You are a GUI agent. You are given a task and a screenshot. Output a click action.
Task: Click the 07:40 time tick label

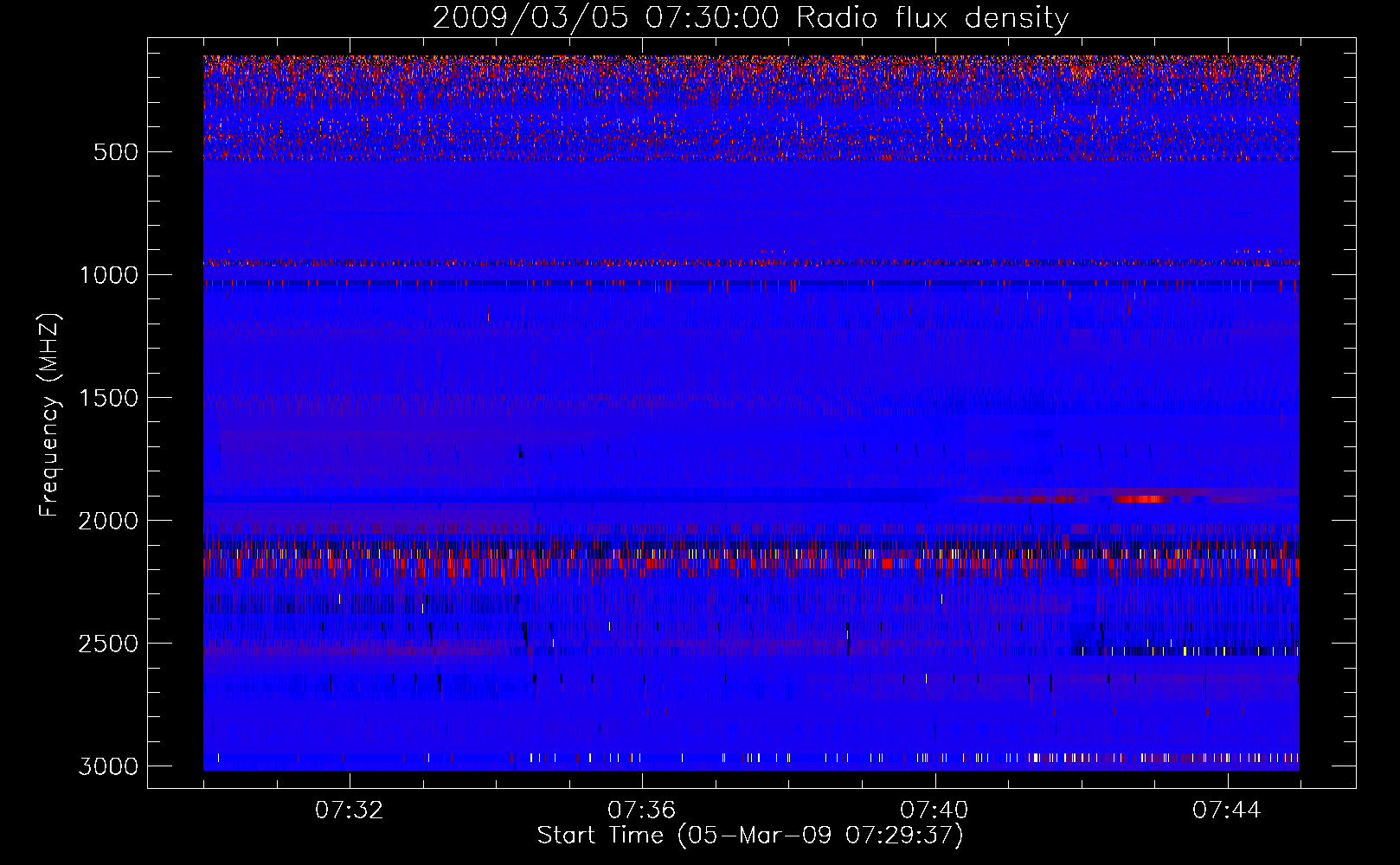coord(934,811)
